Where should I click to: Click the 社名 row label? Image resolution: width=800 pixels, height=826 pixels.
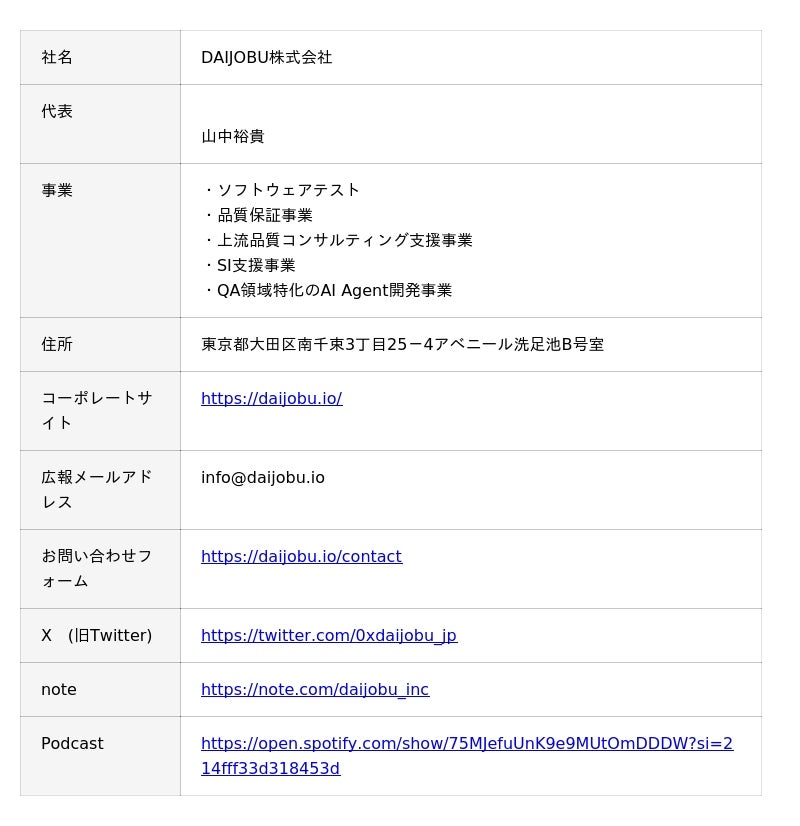57,57
